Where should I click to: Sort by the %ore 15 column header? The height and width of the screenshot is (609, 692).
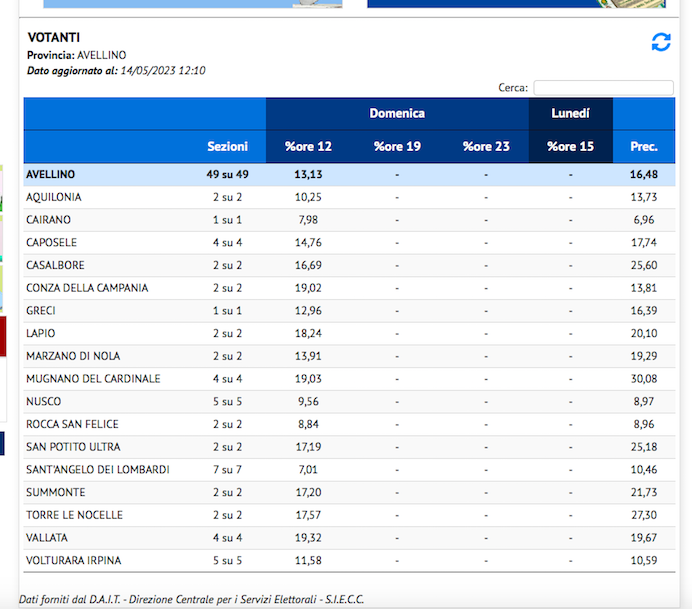[570, 147]
